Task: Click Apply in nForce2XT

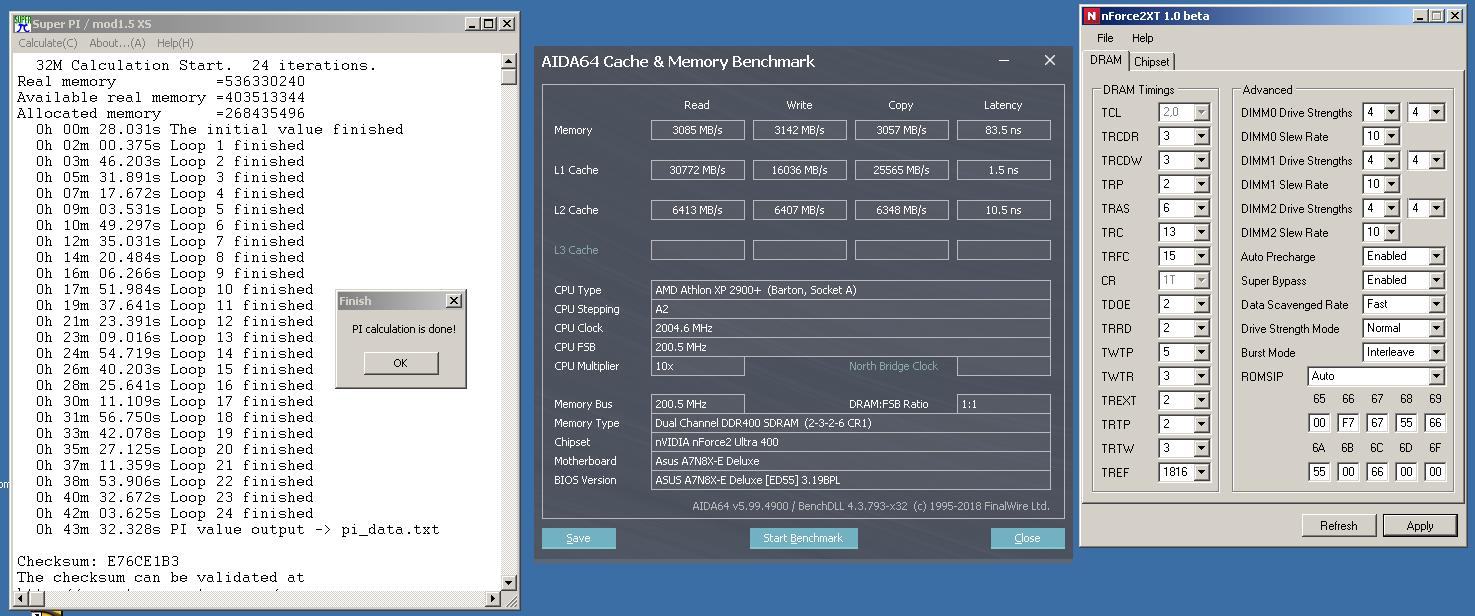Action: pyautogui.click(x=1420, y=525)
